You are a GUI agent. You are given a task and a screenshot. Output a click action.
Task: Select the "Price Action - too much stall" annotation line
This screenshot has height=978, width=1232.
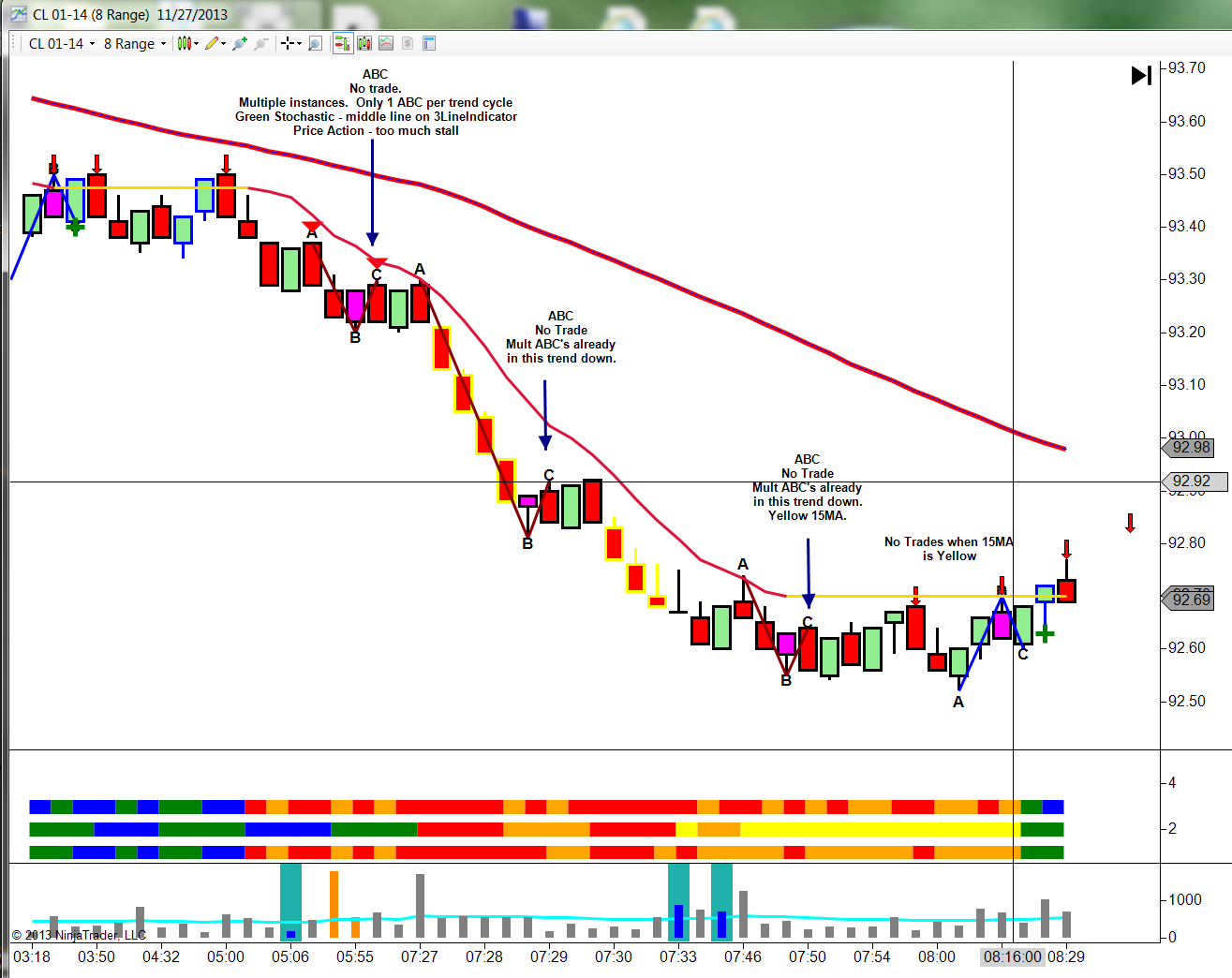click(x=376, y=131)
